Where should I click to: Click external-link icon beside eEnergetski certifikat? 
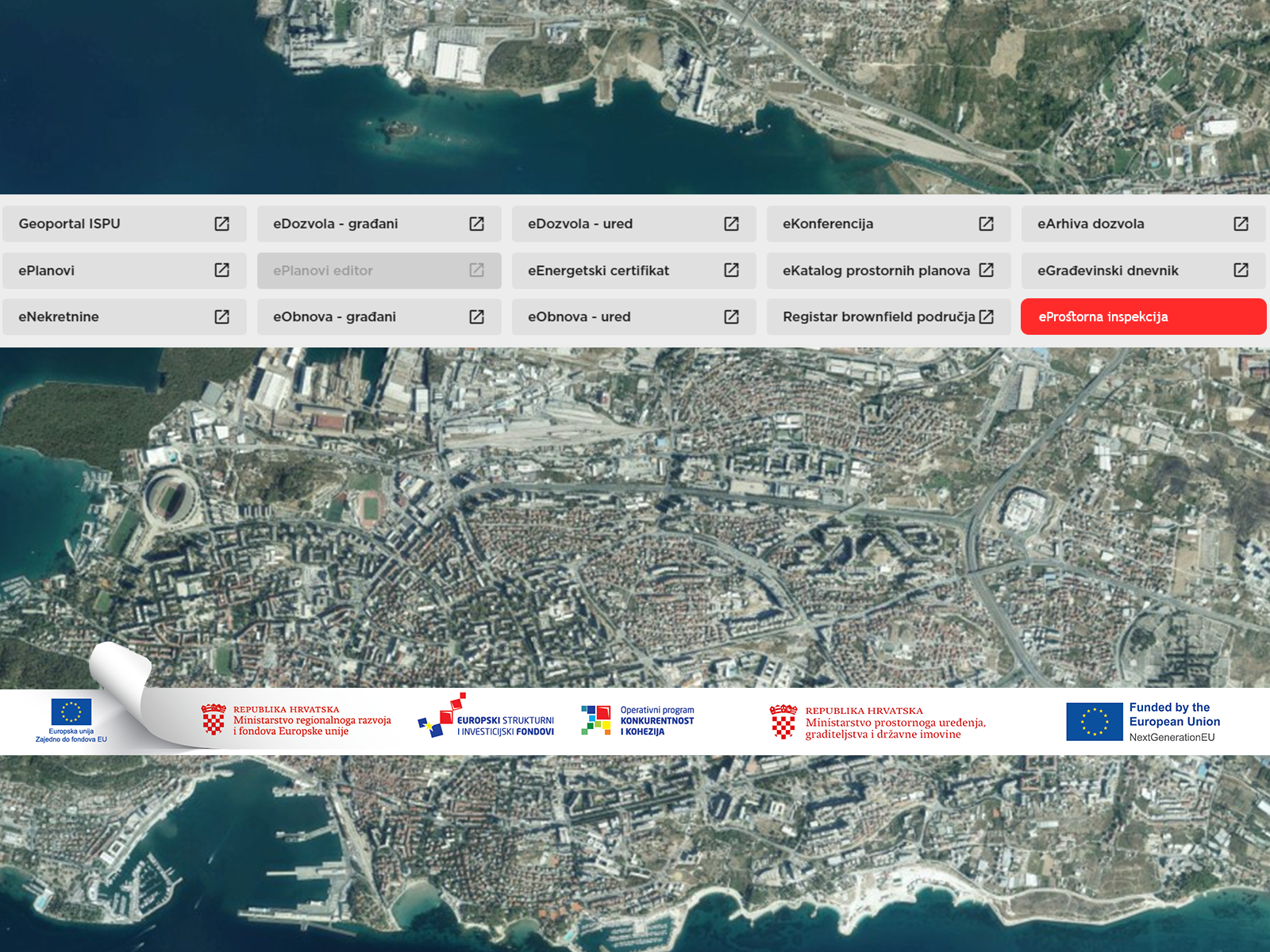point(732,271)
